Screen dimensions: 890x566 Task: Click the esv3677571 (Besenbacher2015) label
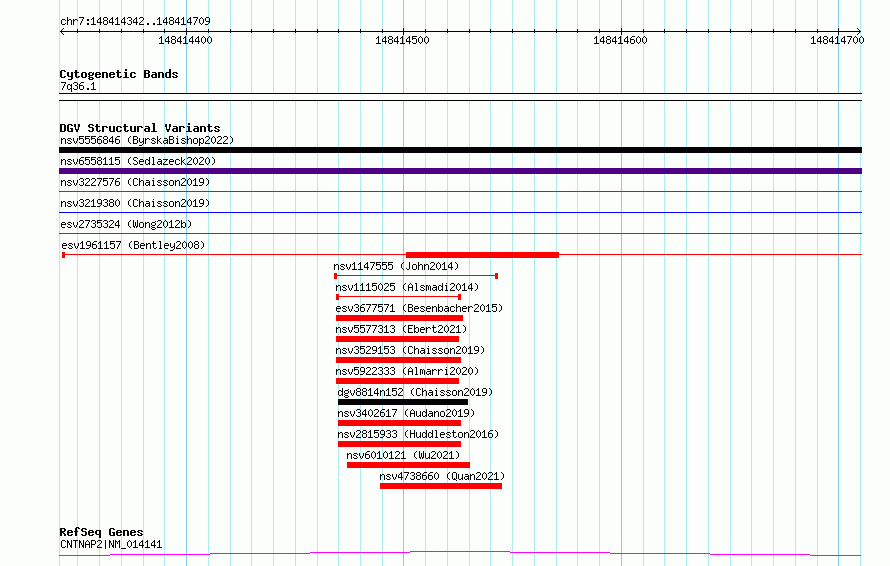(x=419, y=309)
